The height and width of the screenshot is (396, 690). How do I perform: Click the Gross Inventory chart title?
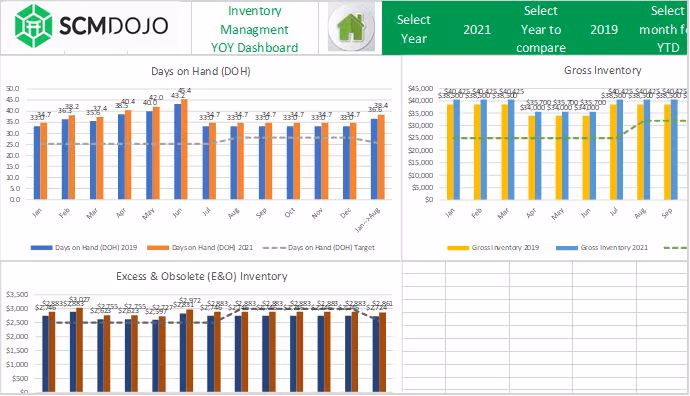coord(602,70)
